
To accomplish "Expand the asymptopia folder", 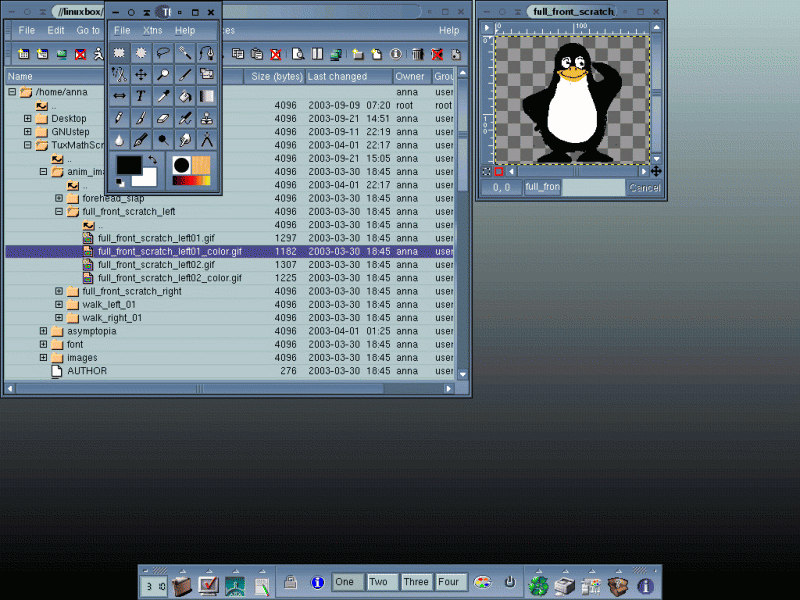I will tap(43, 331).
